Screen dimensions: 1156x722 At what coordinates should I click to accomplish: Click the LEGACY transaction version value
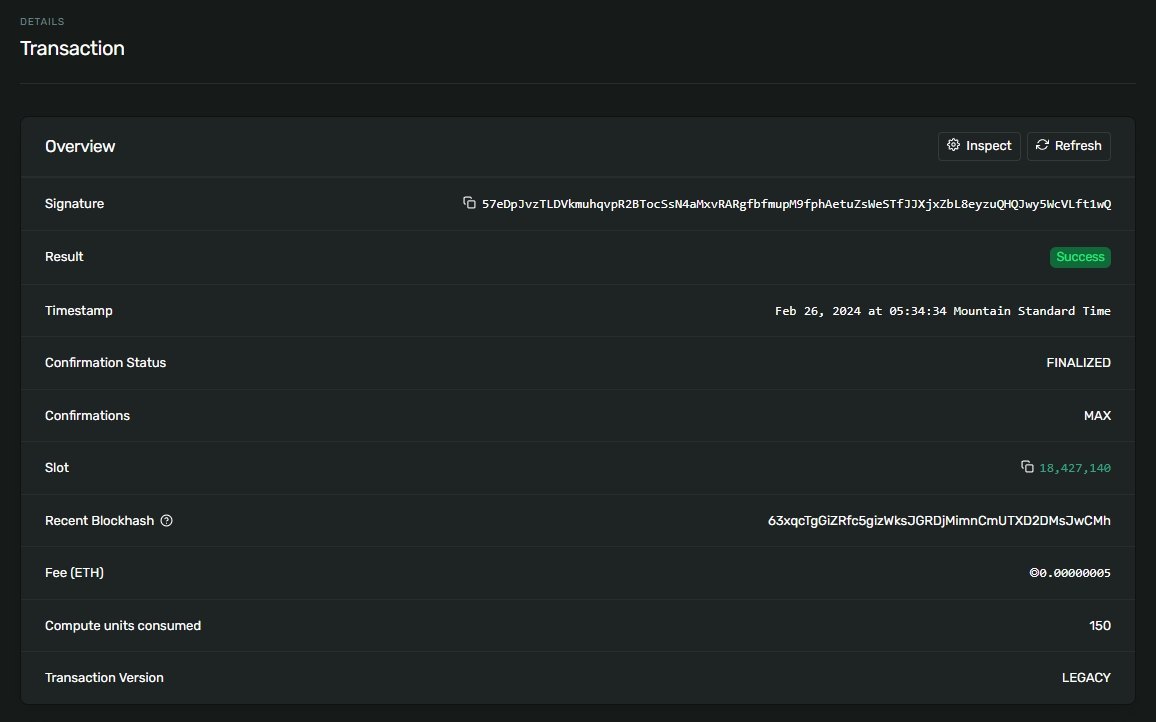pos(1086,678)
